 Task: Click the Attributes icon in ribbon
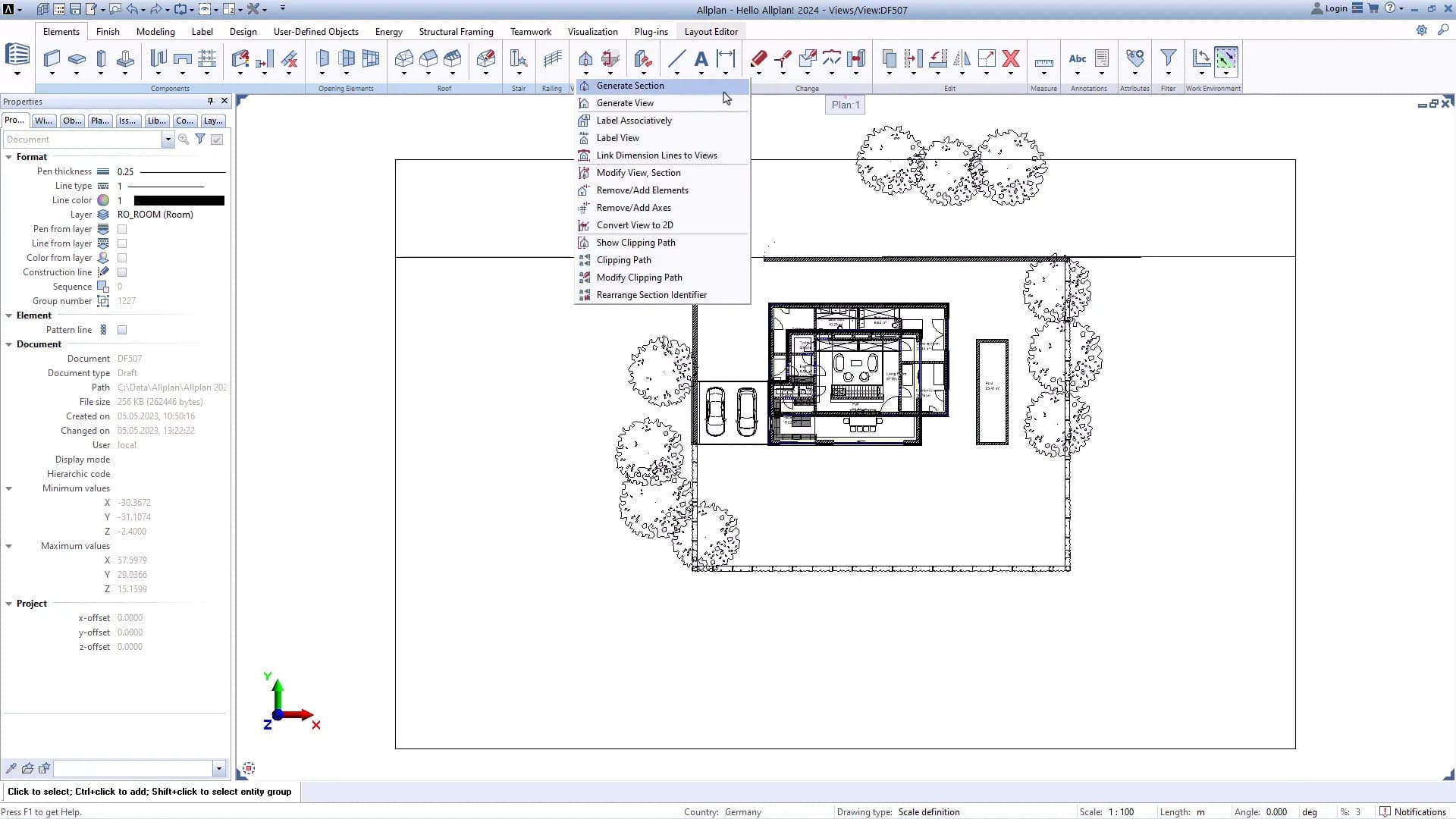[1134, 58]
